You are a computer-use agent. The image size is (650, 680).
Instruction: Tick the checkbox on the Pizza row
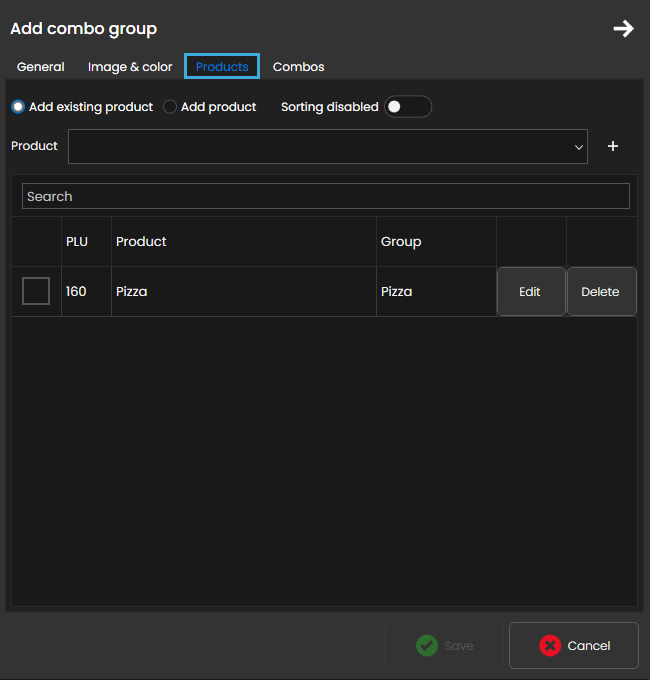coord(36,291)
